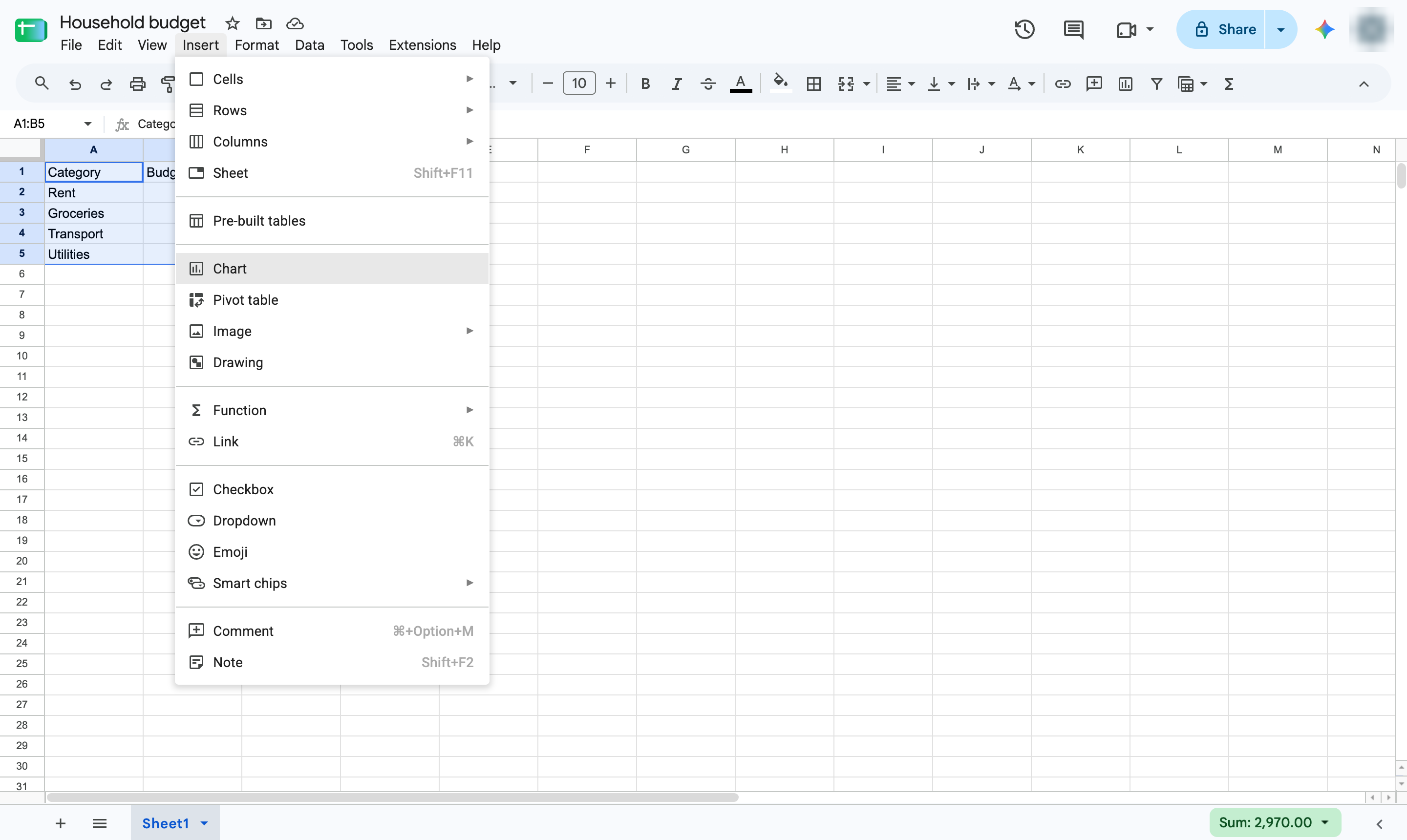Viewport: 1407px width, 840px height.
Task: Click the horizontal scrollbar
Action: pos(392,798)
